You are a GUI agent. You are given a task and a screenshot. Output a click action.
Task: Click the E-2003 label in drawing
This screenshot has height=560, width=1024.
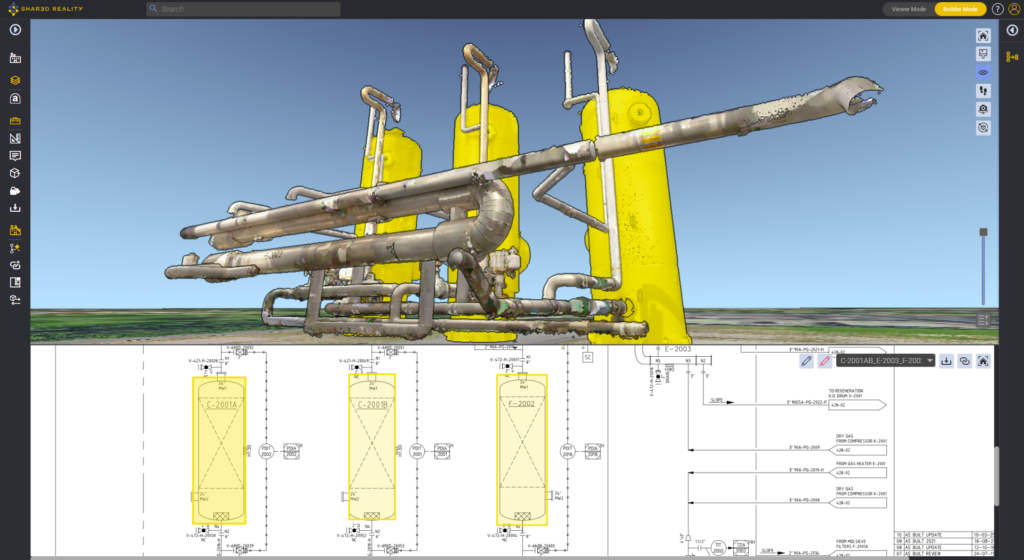677,349
